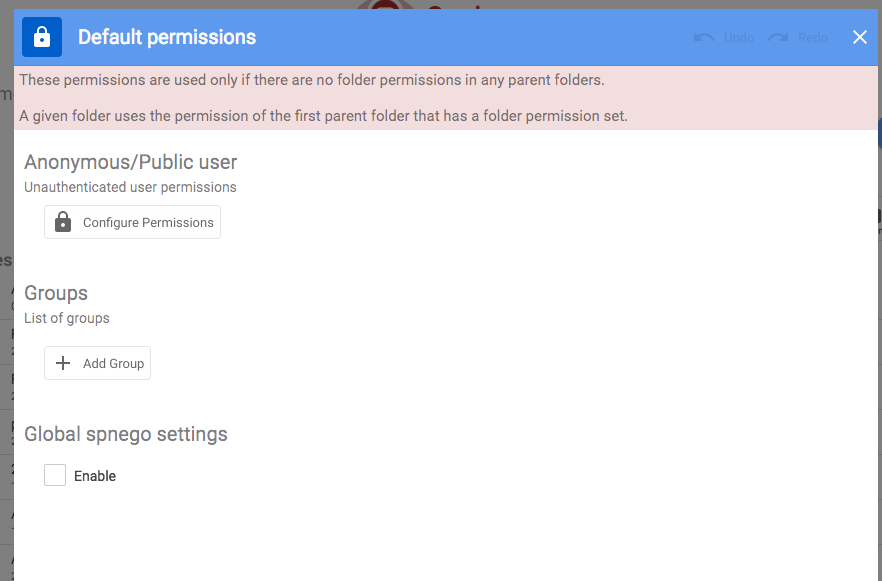Click the Default permissions dialog title
Image resolution: width=882 pixels, height=581 pixels.
pos(167,37)
